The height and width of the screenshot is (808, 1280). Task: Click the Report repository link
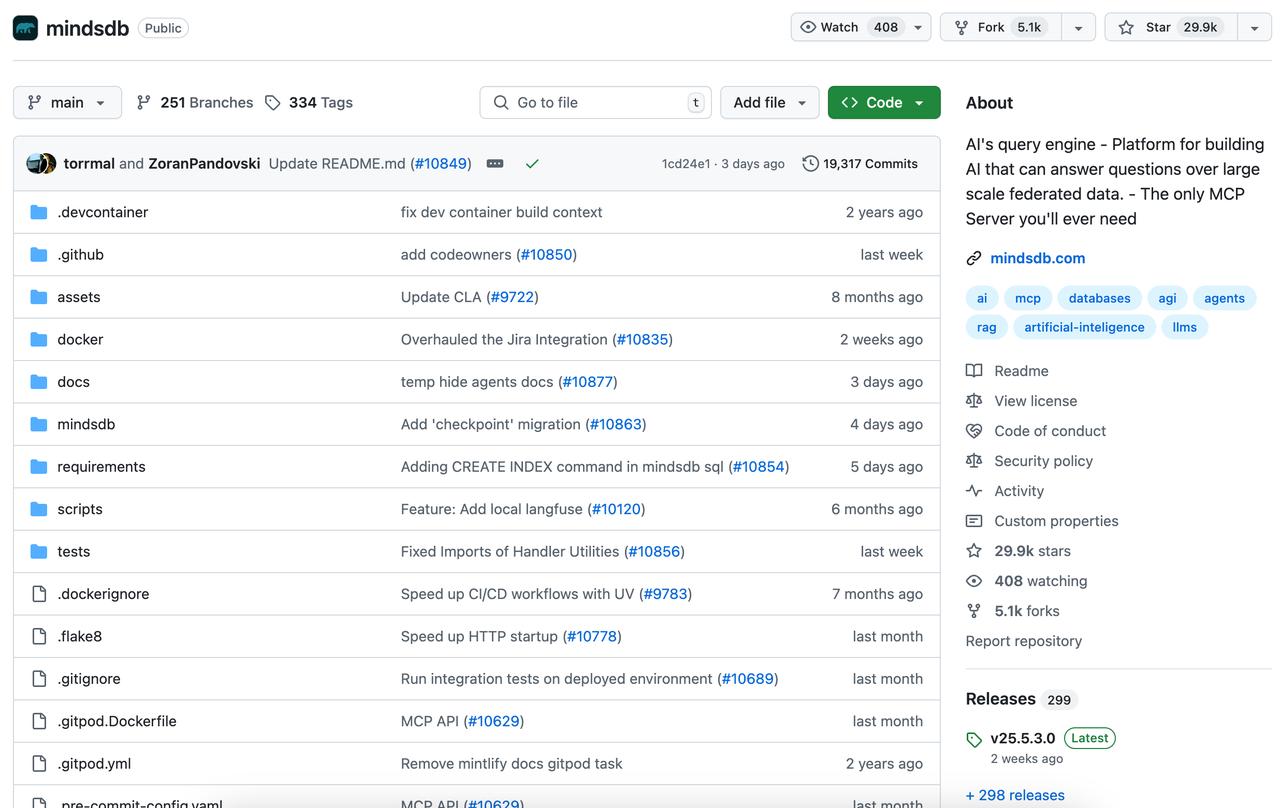pos(1023,641)
